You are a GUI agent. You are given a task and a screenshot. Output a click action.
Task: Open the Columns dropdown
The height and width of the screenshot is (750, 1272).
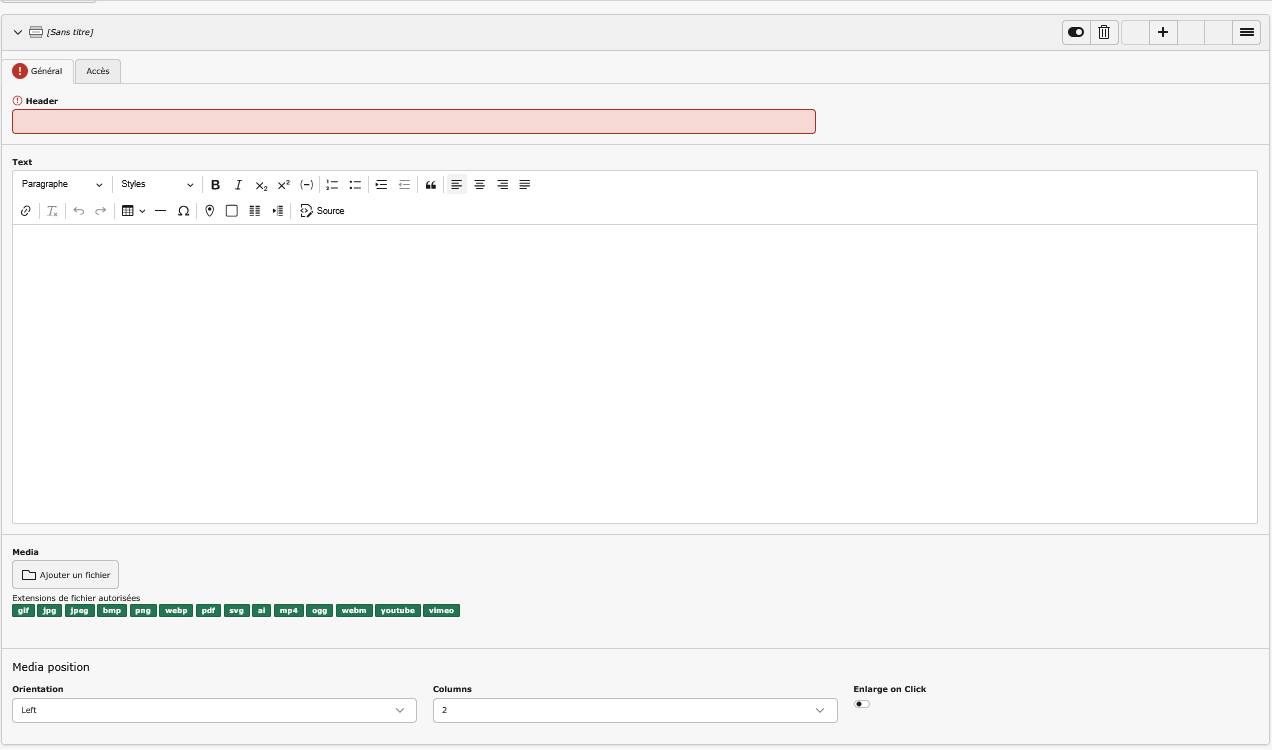point(634,710)
